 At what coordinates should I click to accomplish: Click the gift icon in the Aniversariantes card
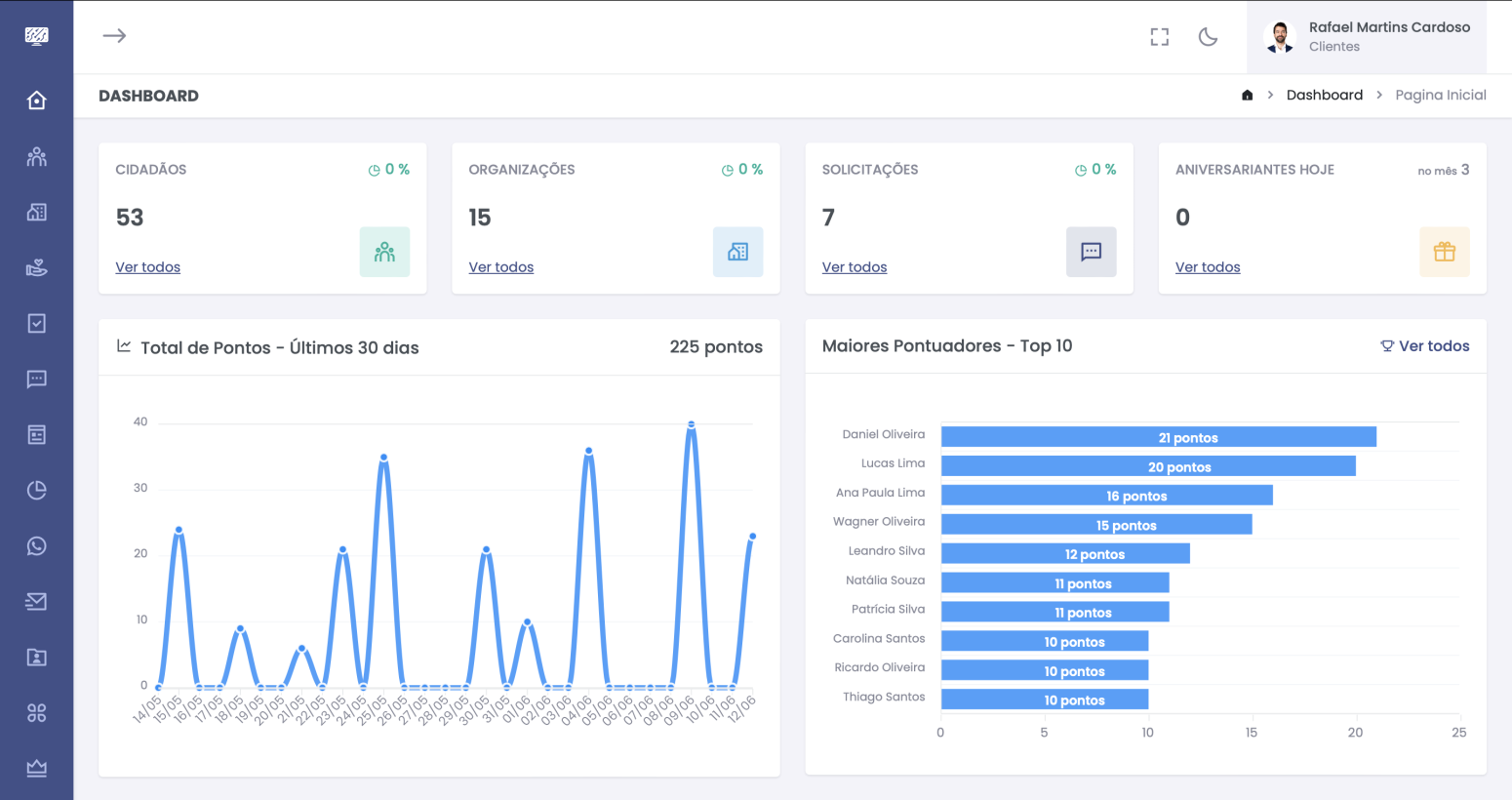point(1444,252)
